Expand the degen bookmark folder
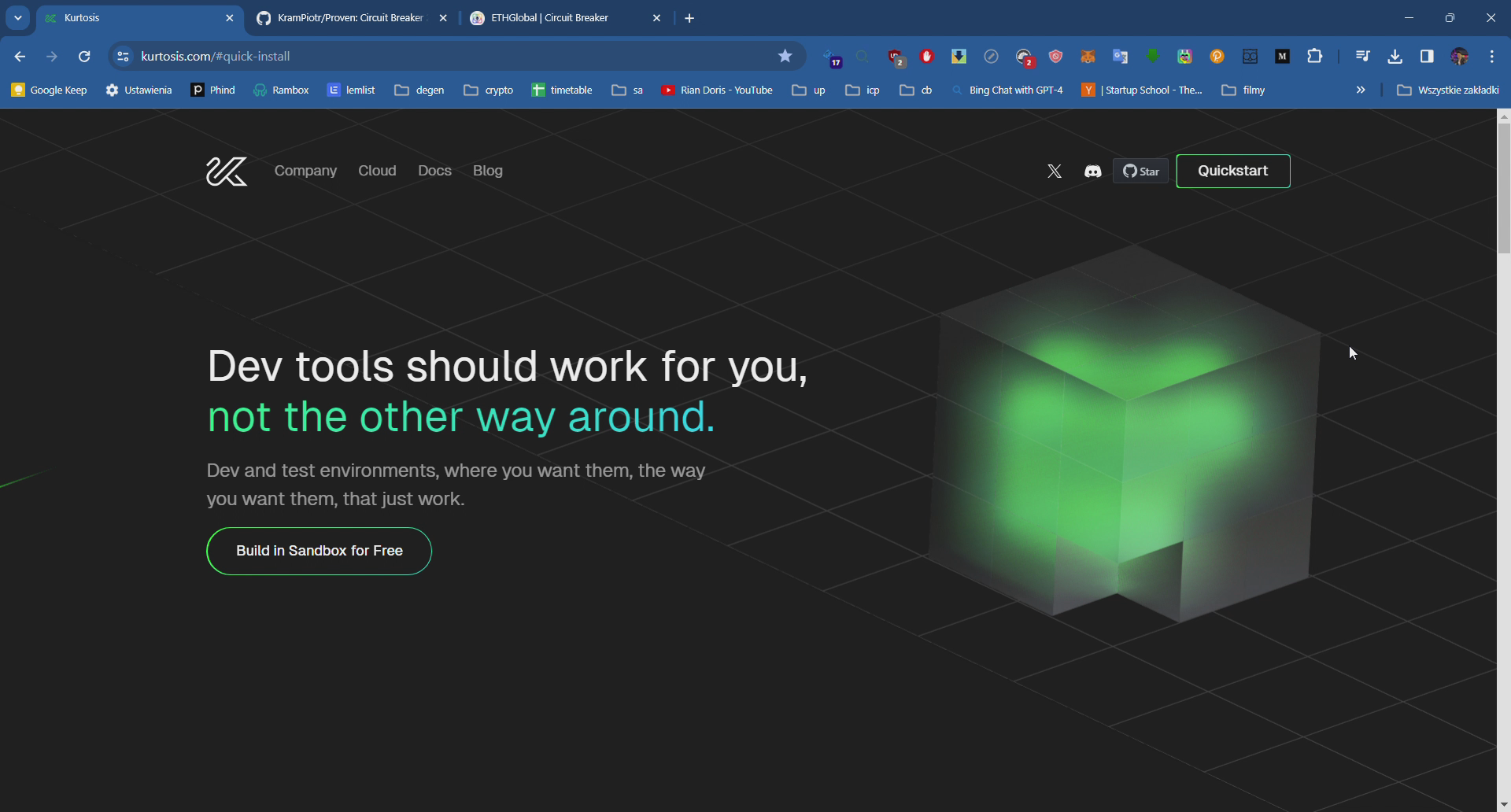Viewport: 1511px width, 812px height. 419,90
